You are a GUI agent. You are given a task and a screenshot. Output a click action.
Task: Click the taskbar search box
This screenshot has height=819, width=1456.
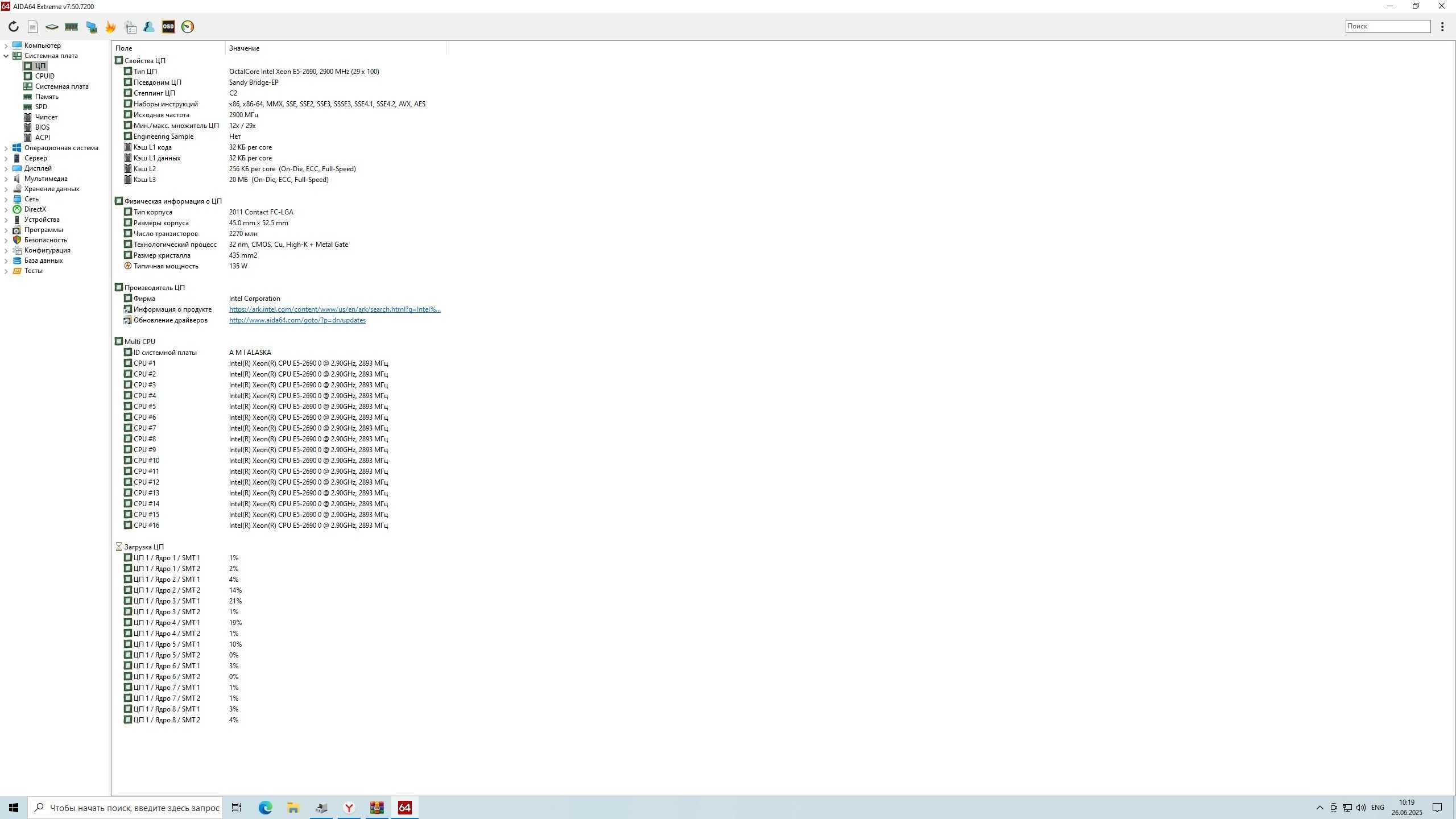click(x=125, y=808)
